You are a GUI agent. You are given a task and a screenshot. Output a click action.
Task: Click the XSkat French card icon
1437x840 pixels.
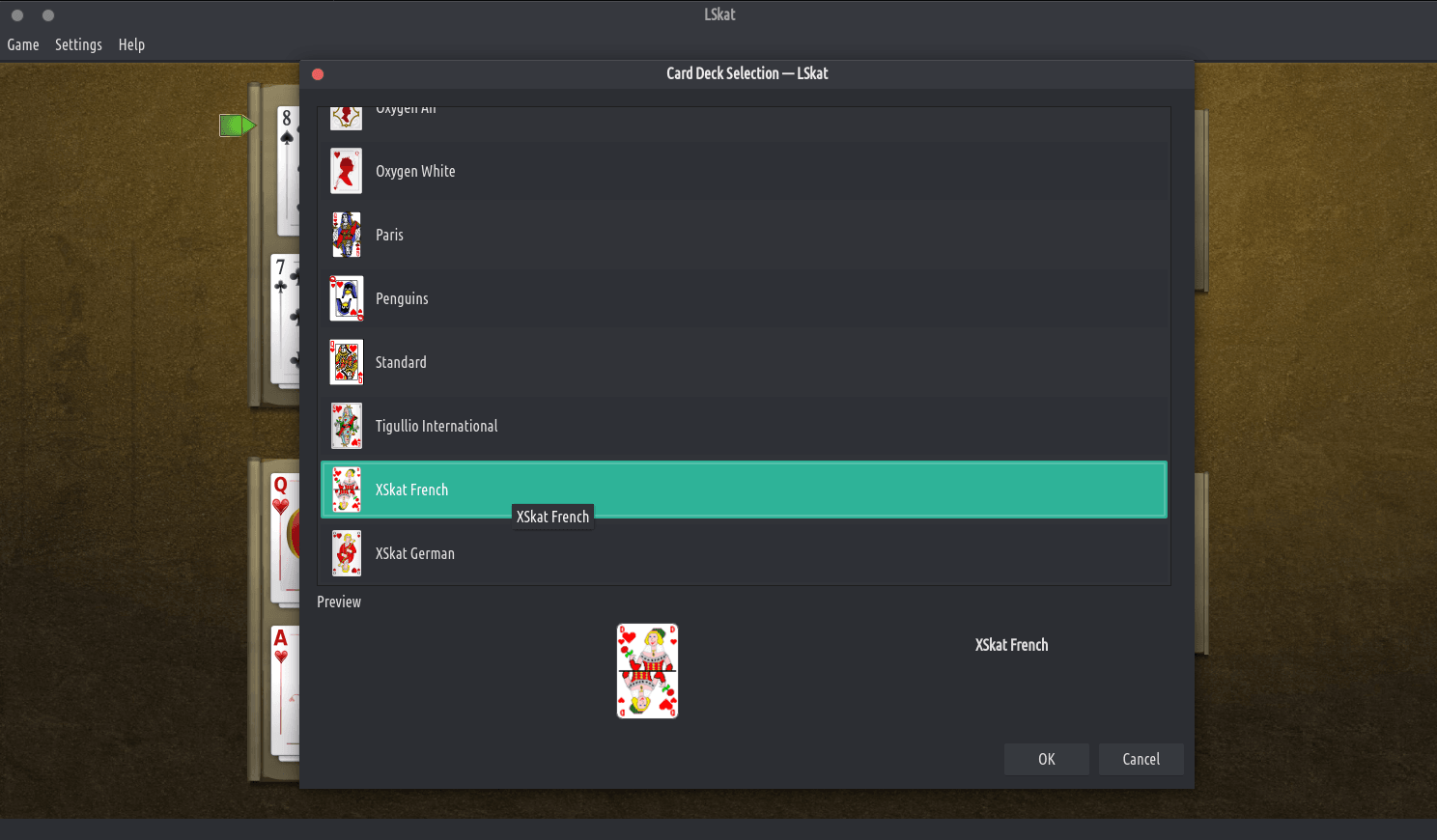[x=347, y=490]
